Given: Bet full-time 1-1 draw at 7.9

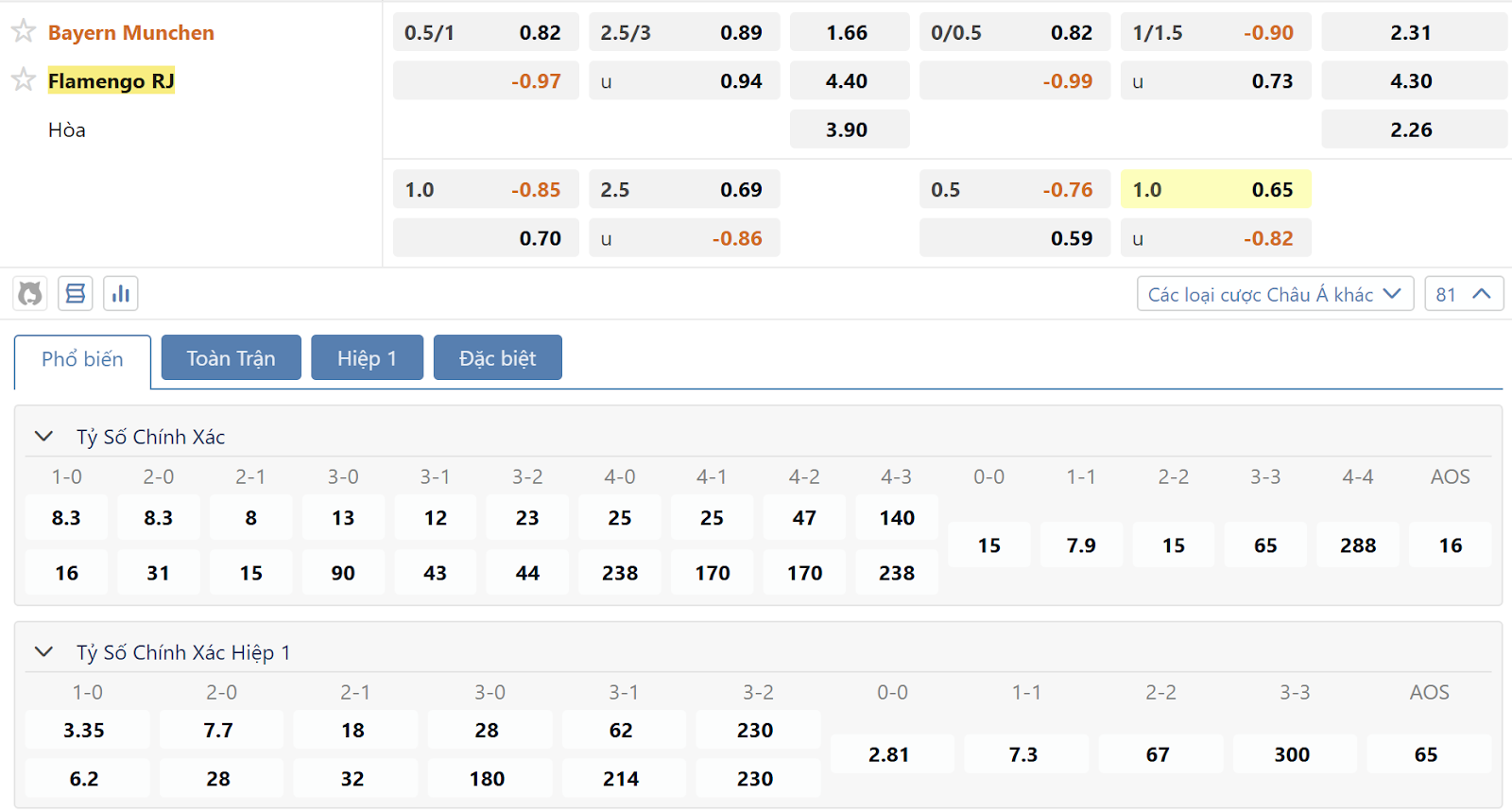Looking at the screenshot, I should (1081, 545).
